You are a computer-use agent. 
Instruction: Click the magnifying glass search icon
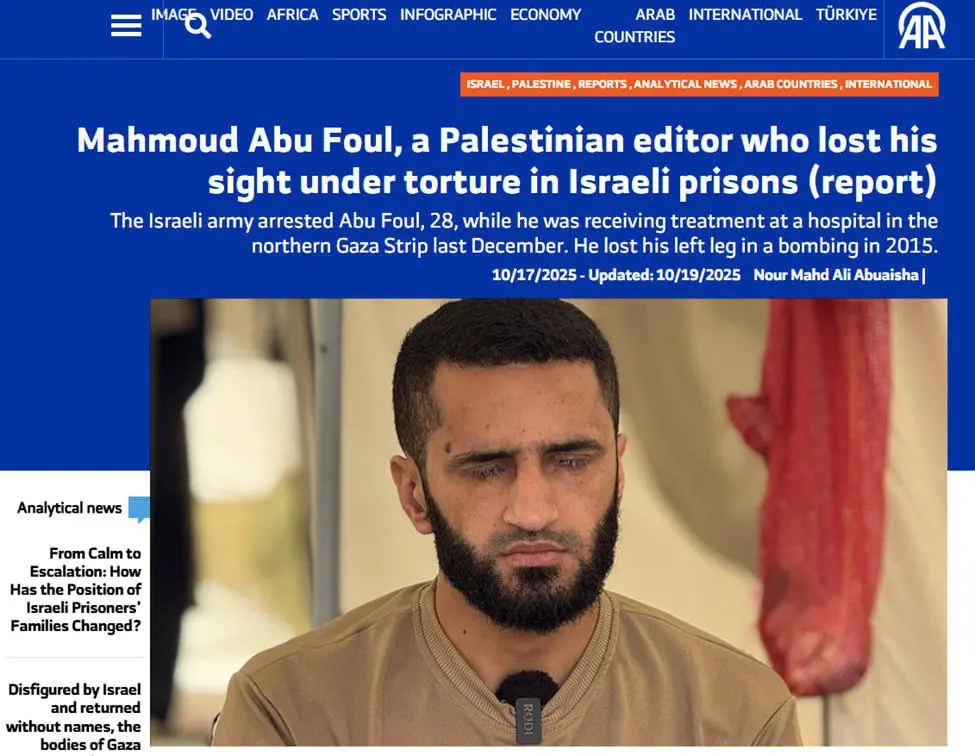(198, 26)
